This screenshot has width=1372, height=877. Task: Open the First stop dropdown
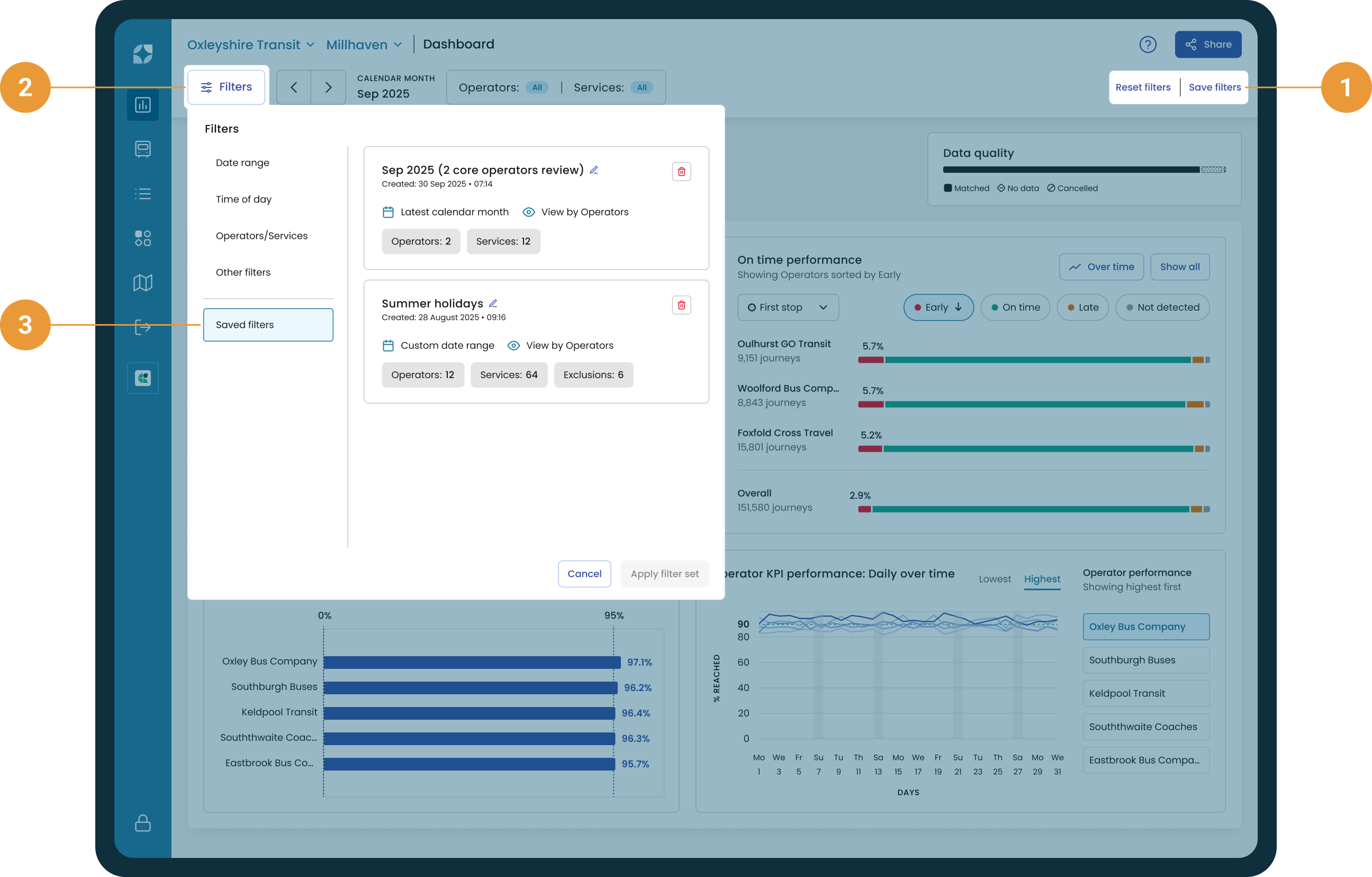click(788, 307)
